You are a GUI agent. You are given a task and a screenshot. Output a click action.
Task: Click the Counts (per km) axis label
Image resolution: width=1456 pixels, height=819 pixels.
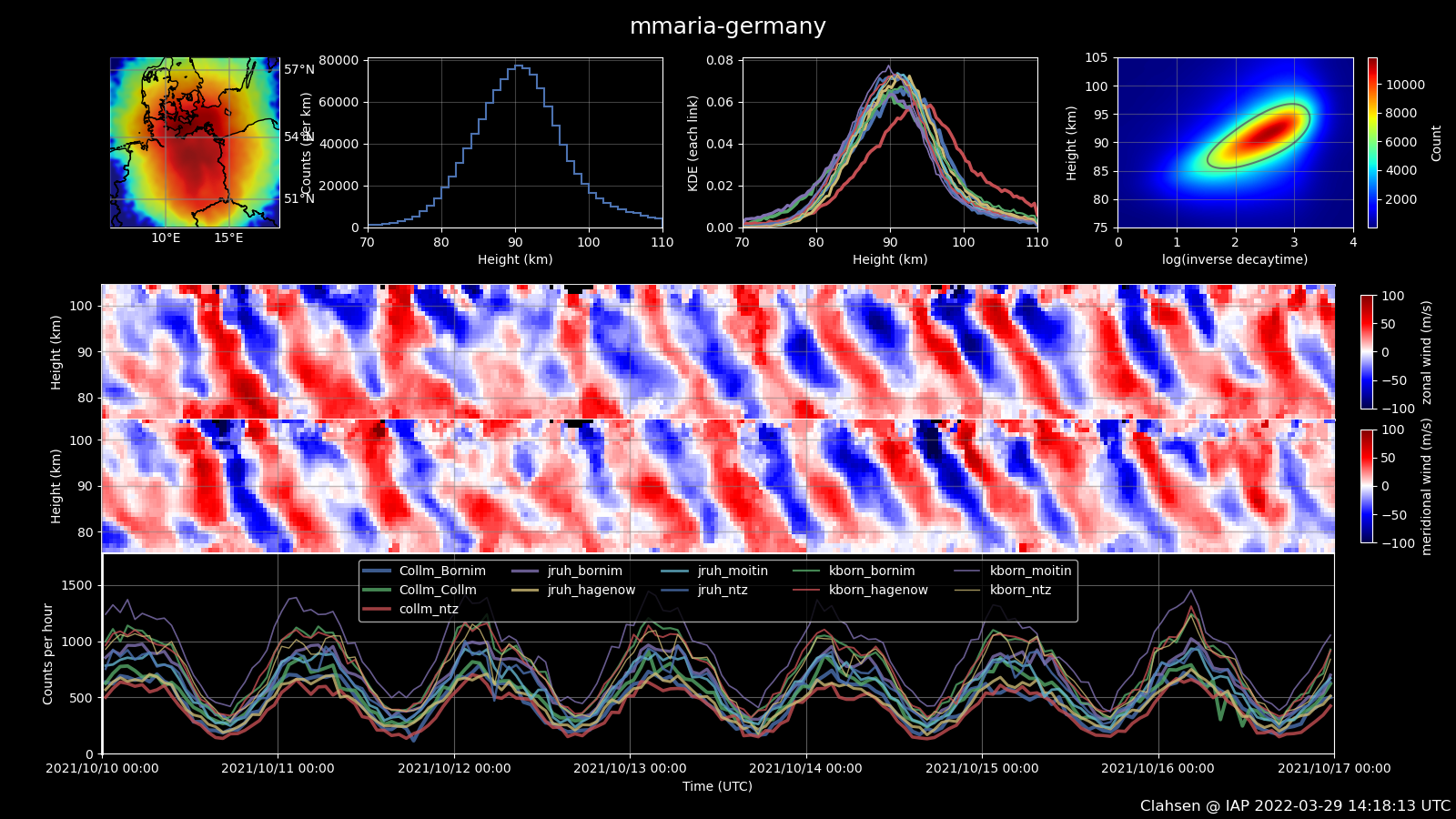[x=307, y=143]
